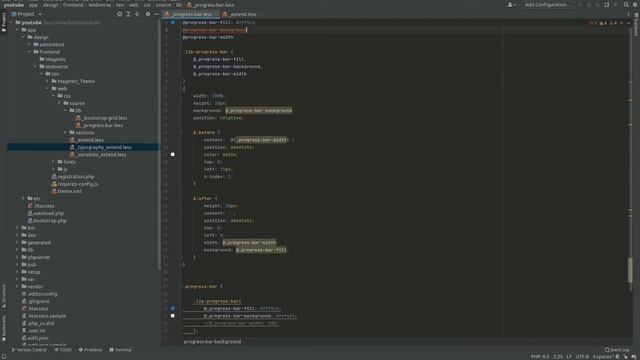This screenshot has height=360, width=640.
Task: Open Search Everywhere magnifier icon
Action: [x=626, y=5]
